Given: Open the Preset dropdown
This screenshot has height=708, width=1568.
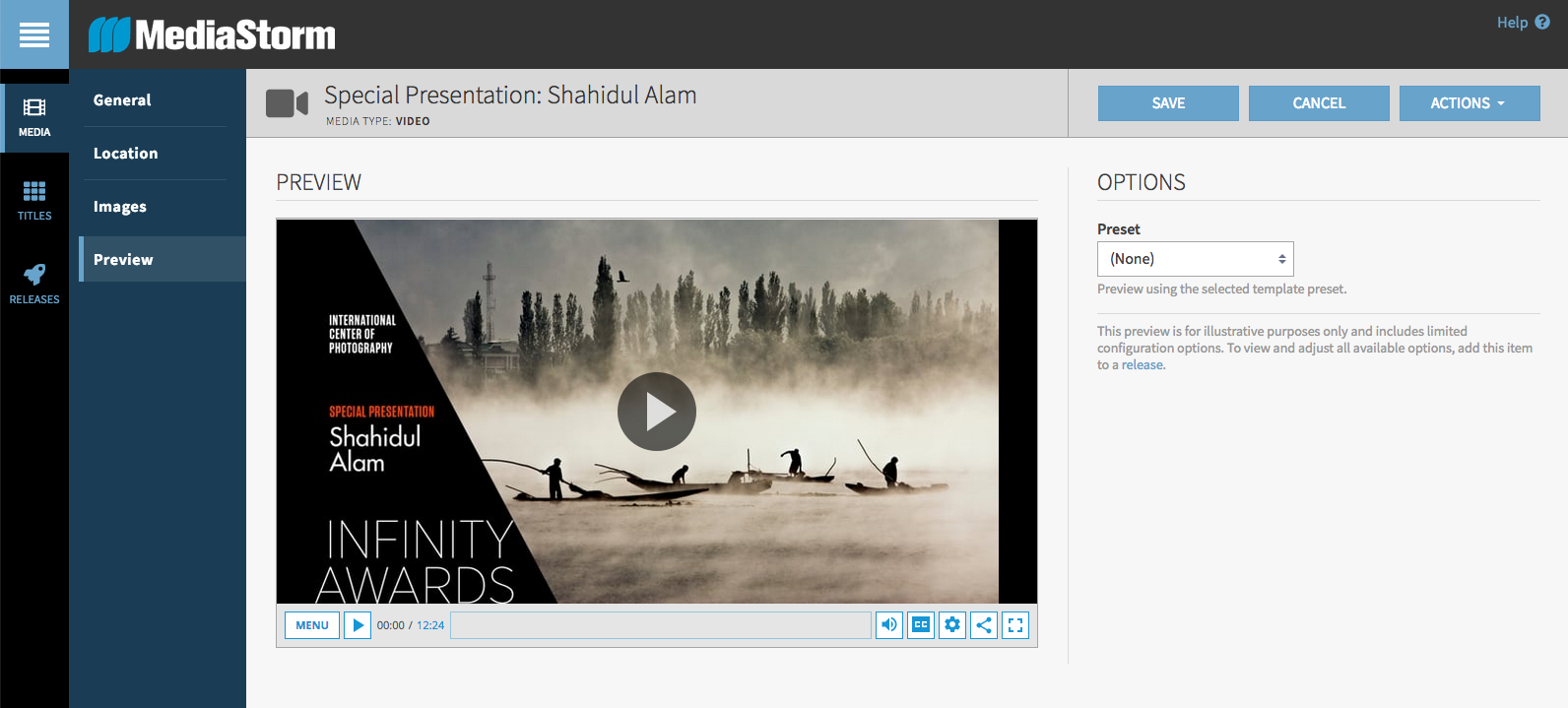Looking at the screenshot, I should coord(1196,259).
